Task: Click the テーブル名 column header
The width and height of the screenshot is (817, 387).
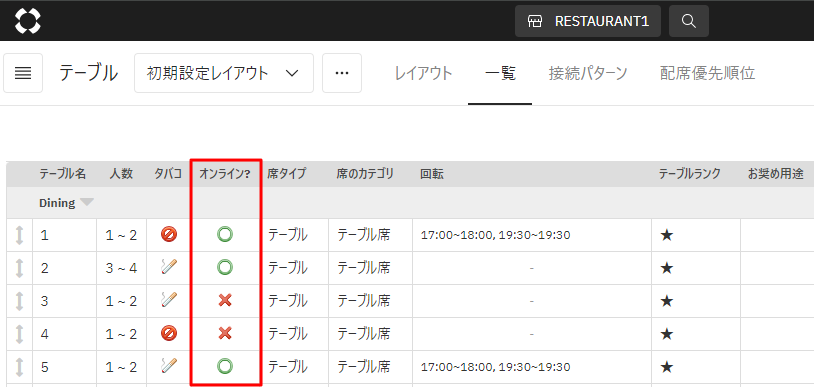Action: point(63,174)
